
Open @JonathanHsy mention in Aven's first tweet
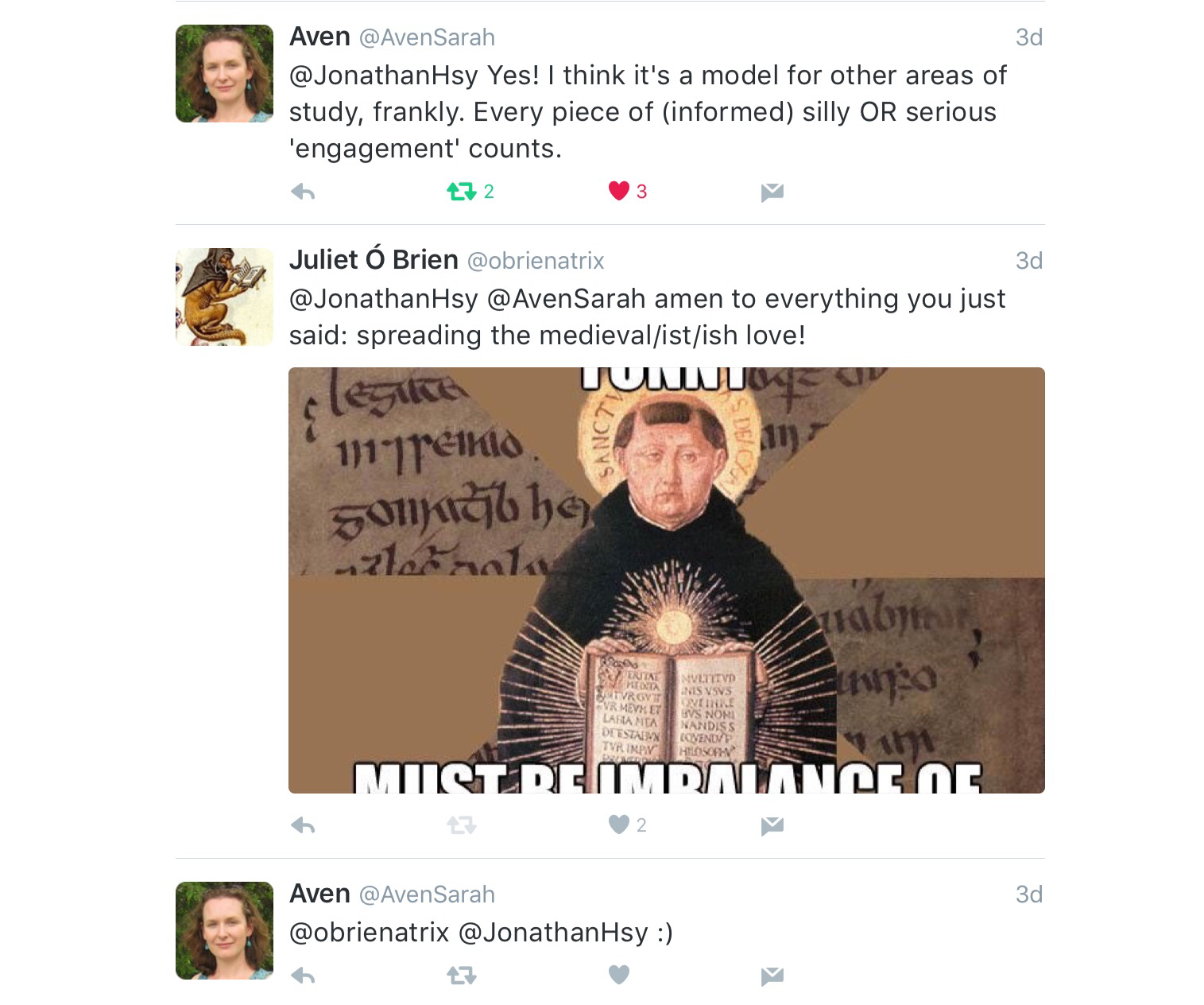[x=383, y=76]
